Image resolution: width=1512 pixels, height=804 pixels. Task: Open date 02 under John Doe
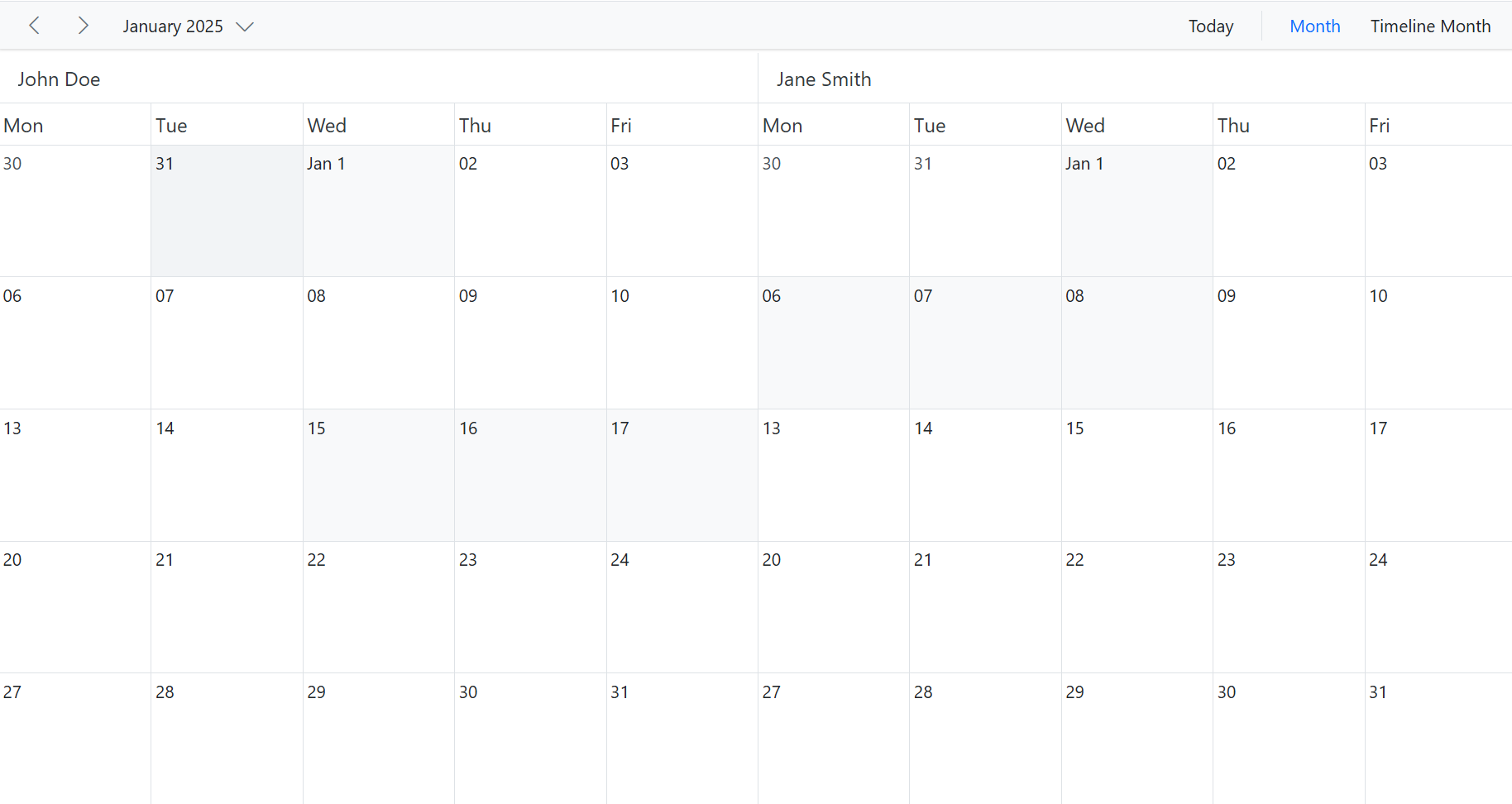[468, 164]
